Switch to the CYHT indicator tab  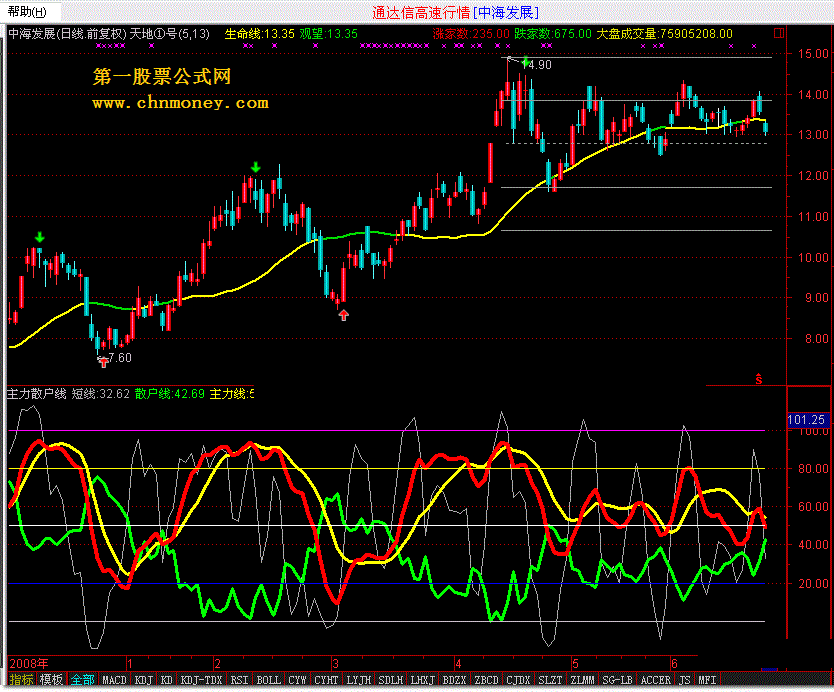(326, 680)
